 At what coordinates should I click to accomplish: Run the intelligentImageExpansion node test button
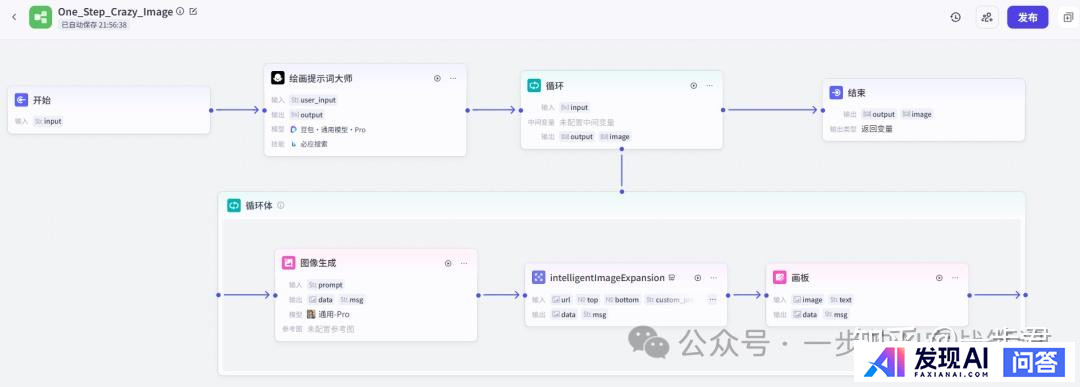[x=698, y=278]
